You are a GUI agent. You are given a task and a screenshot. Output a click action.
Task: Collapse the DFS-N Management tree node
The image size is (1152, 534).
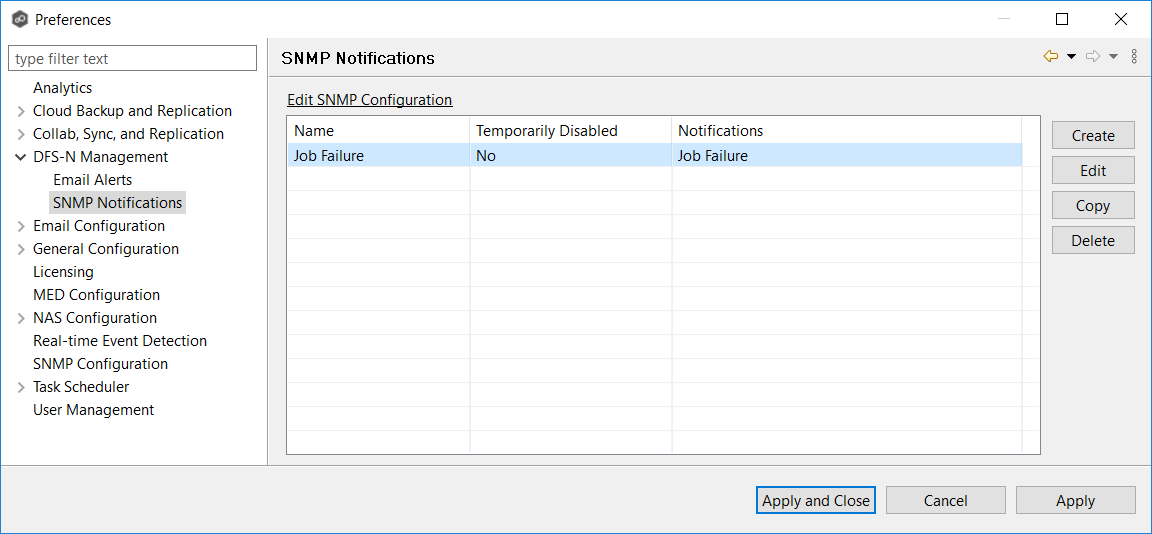(21, 157)
